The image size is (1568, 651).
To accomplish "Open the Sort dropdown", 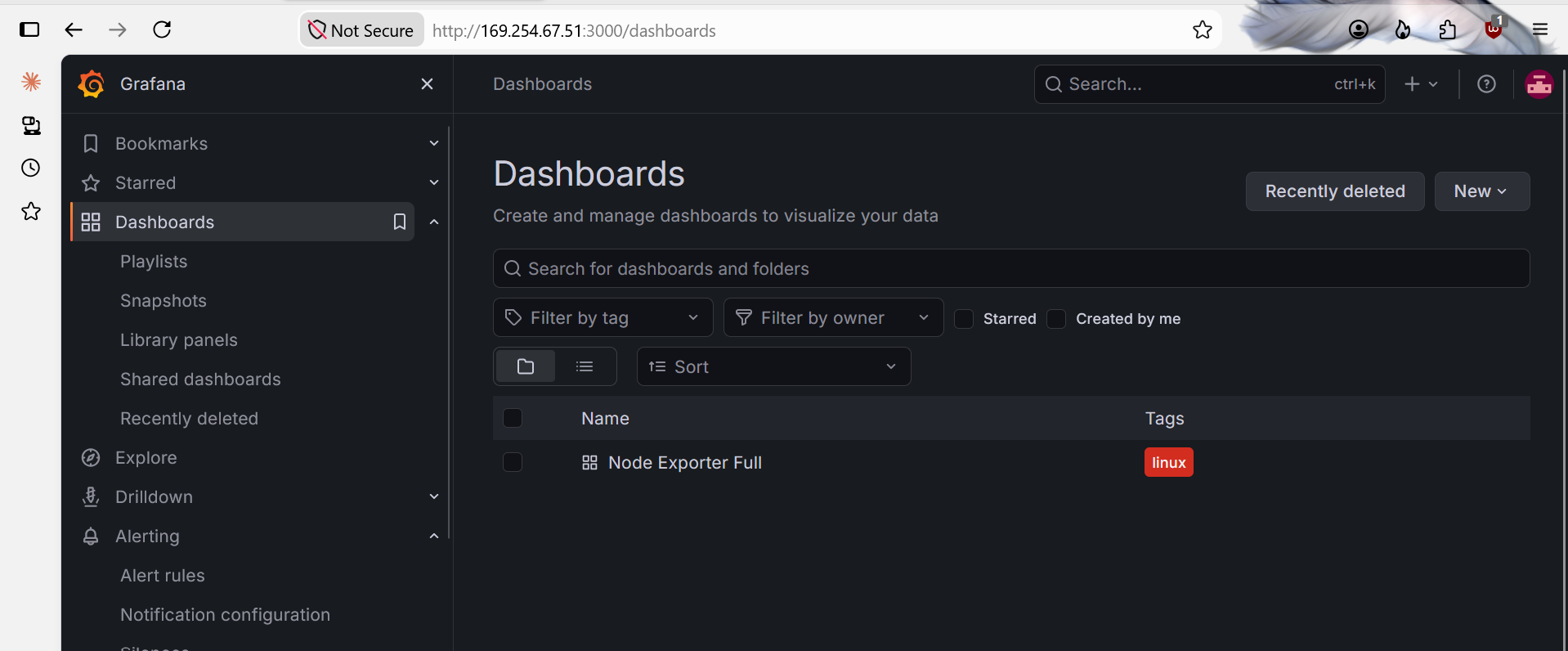I will [774, 366].
